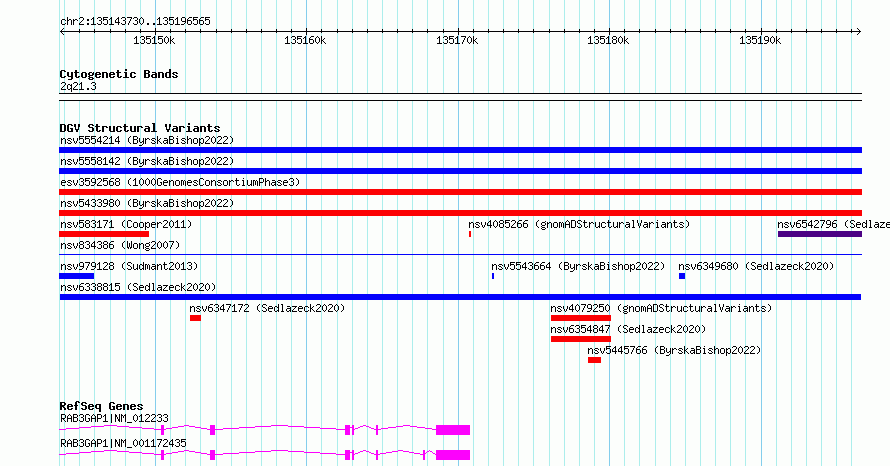The width and height of the screenshot is (890, 466).
Task: Click red bar under nsv5433980
Action: 460,213
